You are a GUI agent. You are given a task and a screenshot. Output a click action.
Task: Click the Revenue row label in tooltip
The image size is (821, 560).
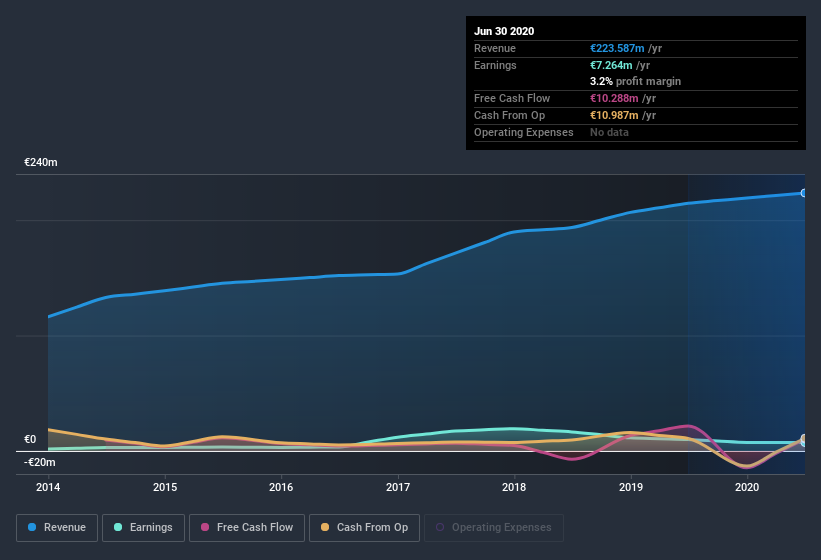click(x=495, y=48)
